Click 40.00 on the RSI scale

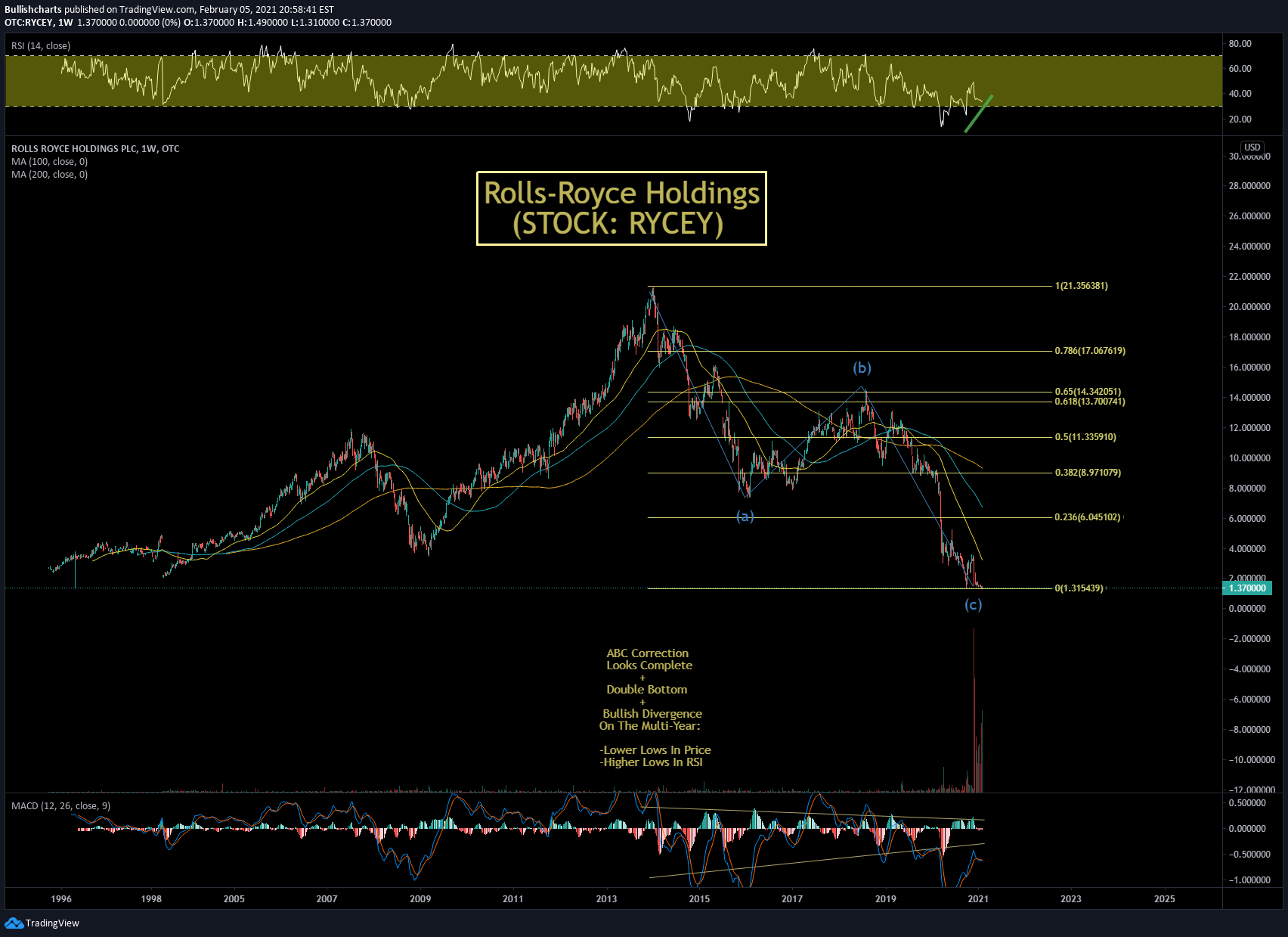pyautogui.click(x=1240, y=94)
